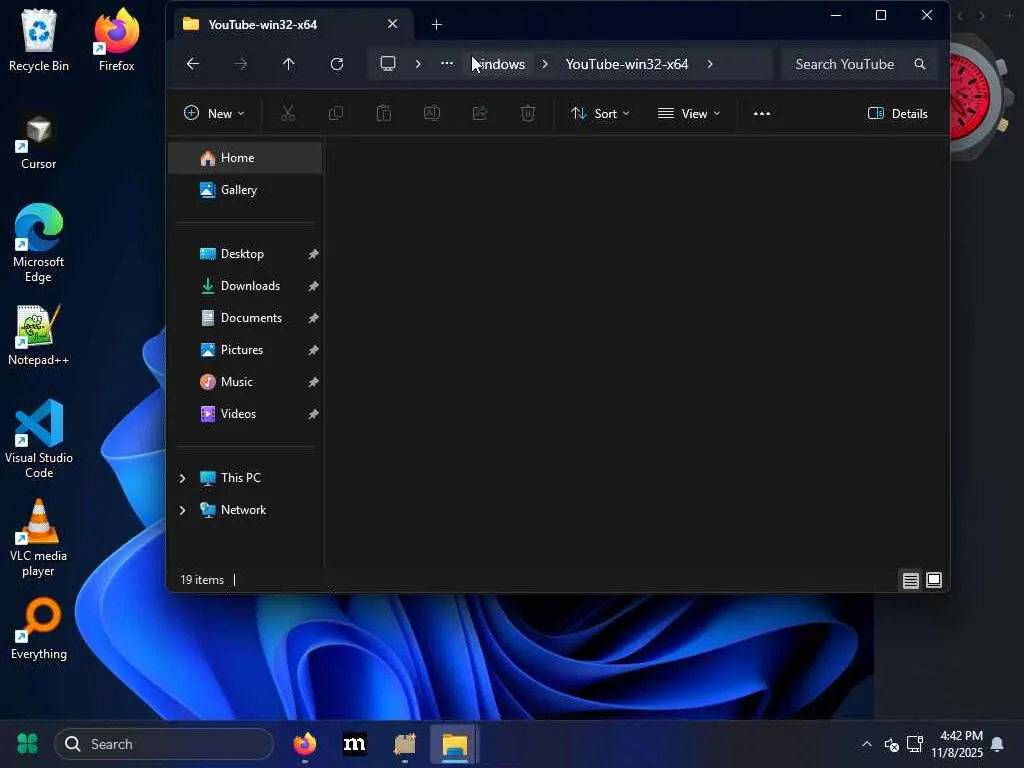Click the pin icon beside Downloads
The image size is (1024, 768).
tap(313, 286)
